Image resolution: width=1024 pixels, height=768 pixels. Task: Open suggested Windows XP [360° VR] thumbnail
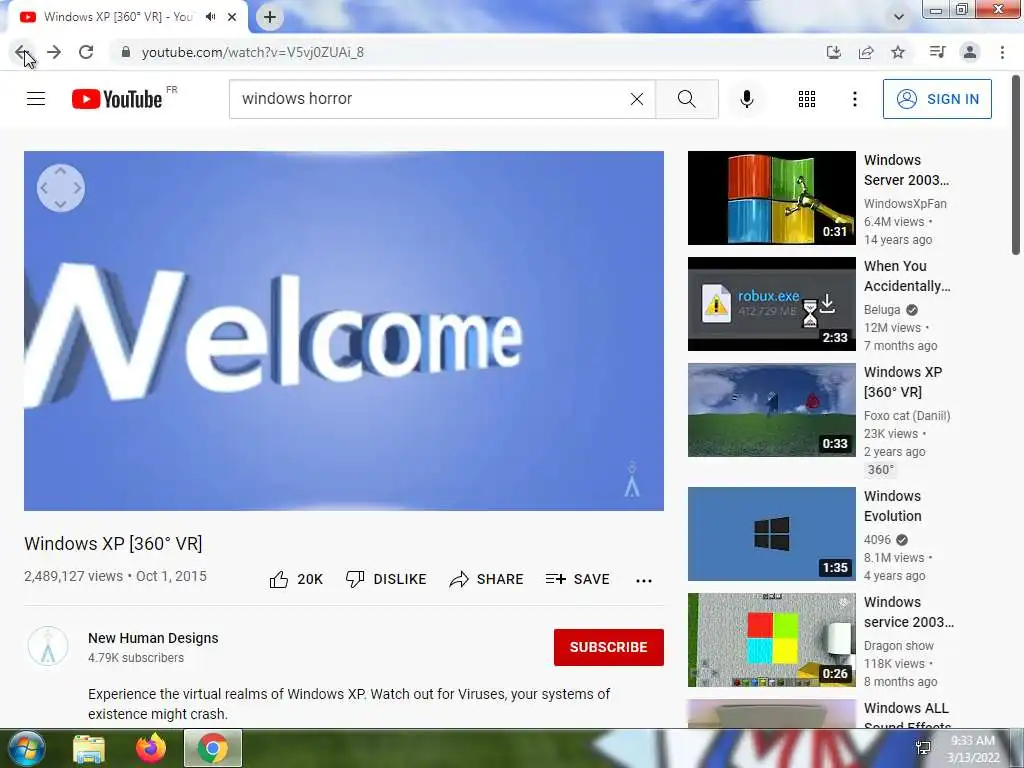[772, 410]
